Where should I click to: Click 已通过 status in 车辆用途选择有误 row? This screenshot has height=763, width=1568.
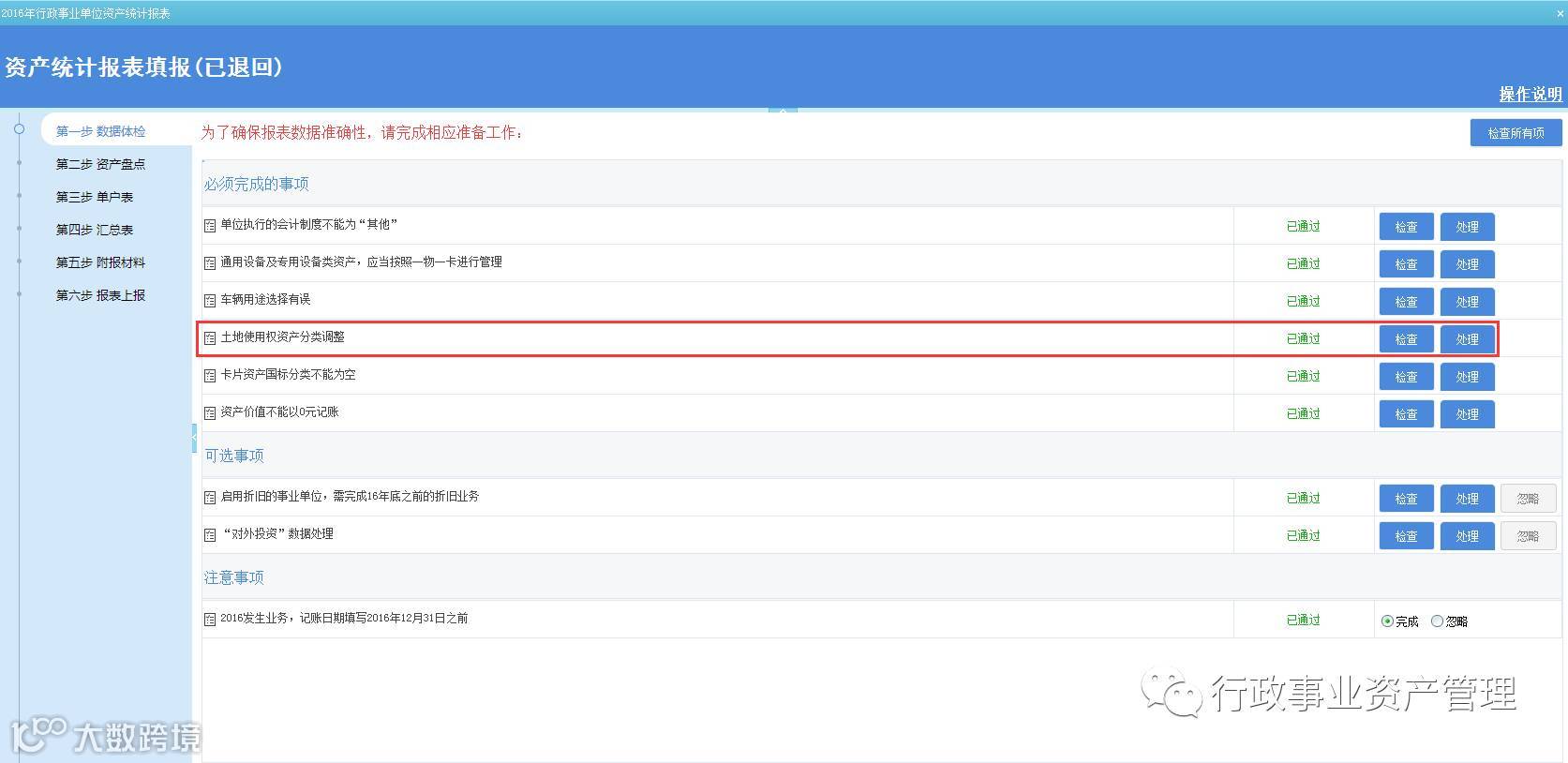click(1303, 302)
